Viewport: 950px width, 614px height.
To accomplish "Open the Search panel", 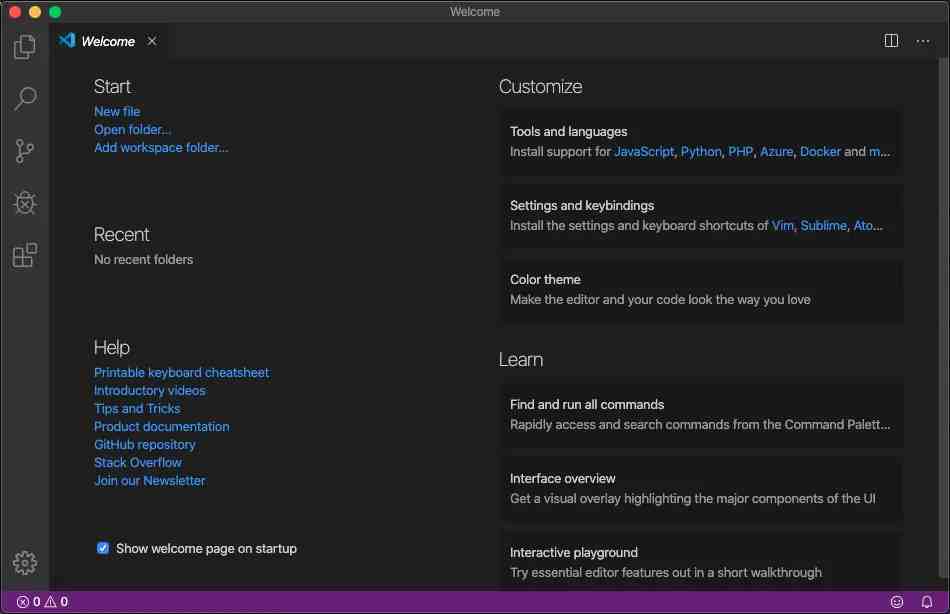I will pos(24,99).
